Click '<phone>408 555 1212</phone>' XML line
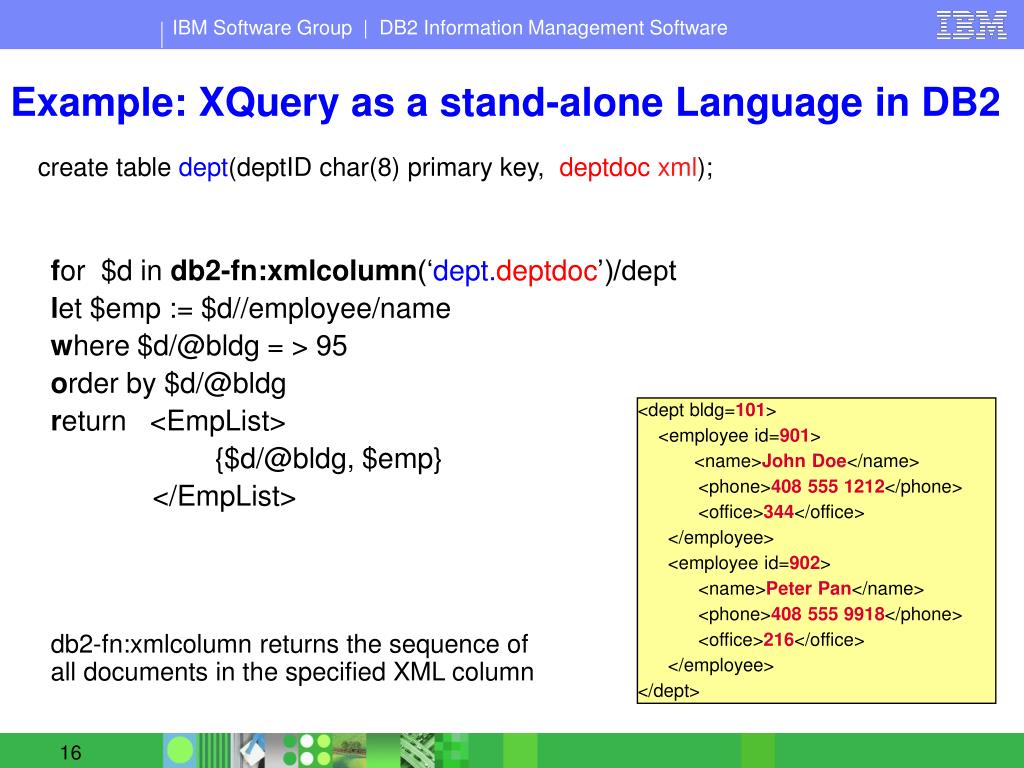Viewport: 1024px width, 768px height. (830, 487)
